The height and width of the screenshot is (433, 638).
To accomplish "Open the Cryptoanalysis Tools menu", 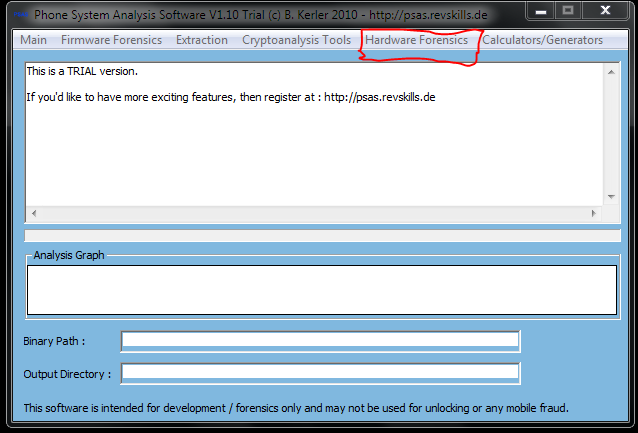I will [297, 40].
